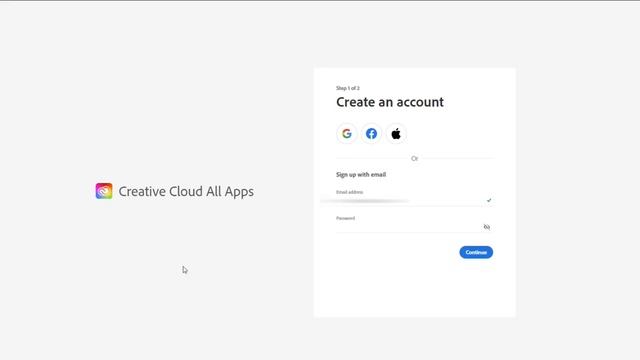
Task: Select the Apple sign-up icon
Action: tap(396, 133)
